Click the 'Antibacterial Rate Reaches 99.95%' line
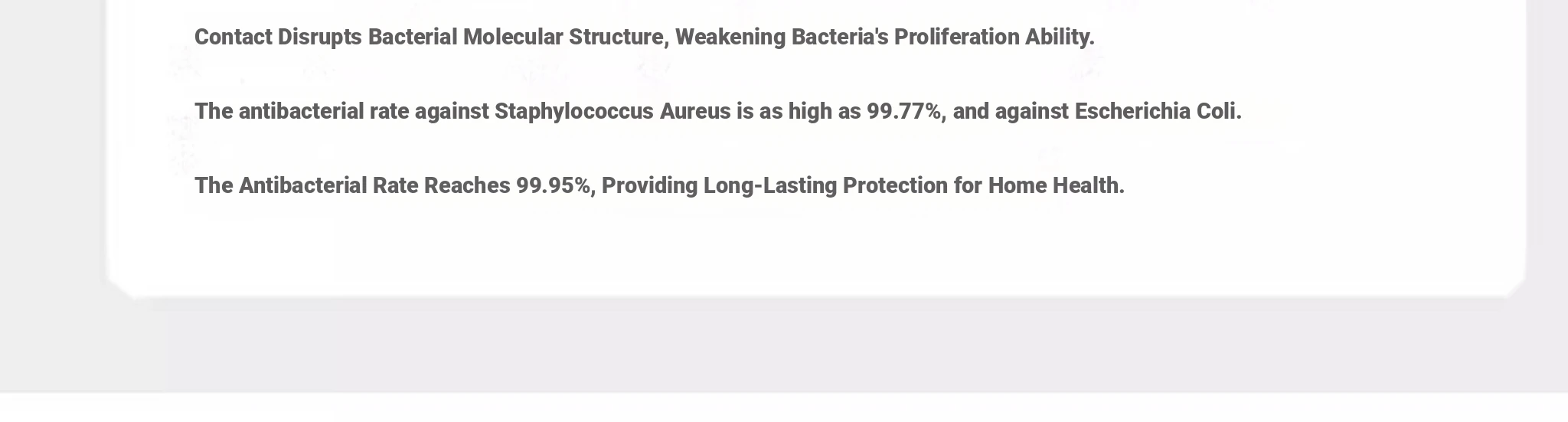 (659, 185)
